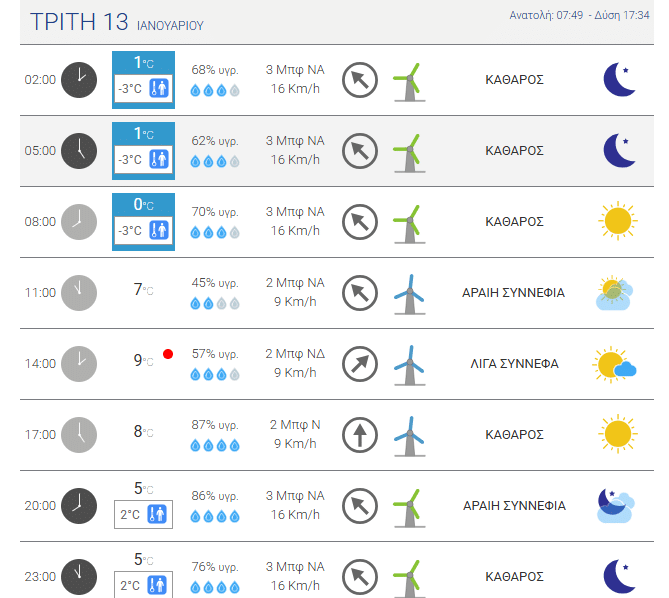Click the 2 Μπφ Ν wind text at 17:00
The width and height of the screenshot is (669, 598).
pyautogui.click(x=295, y=425)
